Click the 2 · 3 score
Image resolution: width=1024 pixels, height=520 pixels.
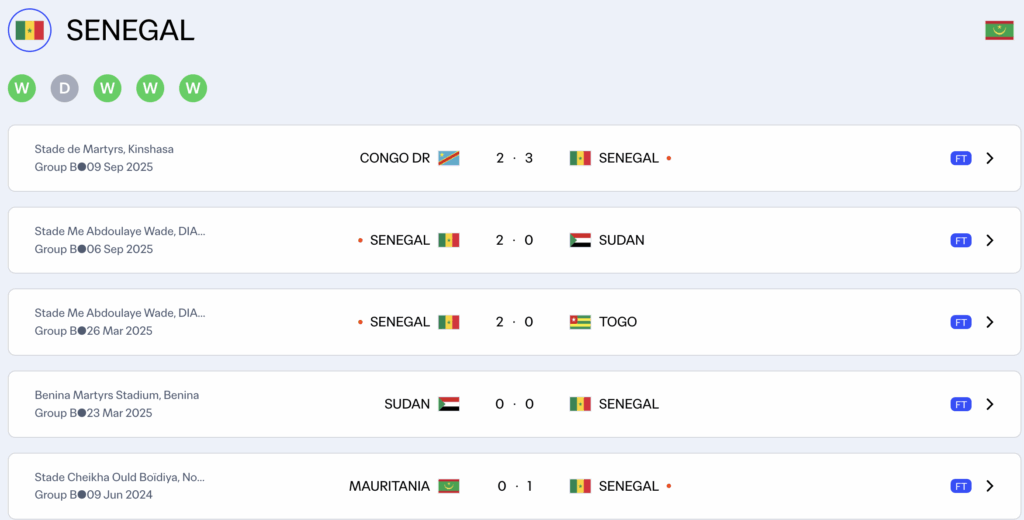514,158
